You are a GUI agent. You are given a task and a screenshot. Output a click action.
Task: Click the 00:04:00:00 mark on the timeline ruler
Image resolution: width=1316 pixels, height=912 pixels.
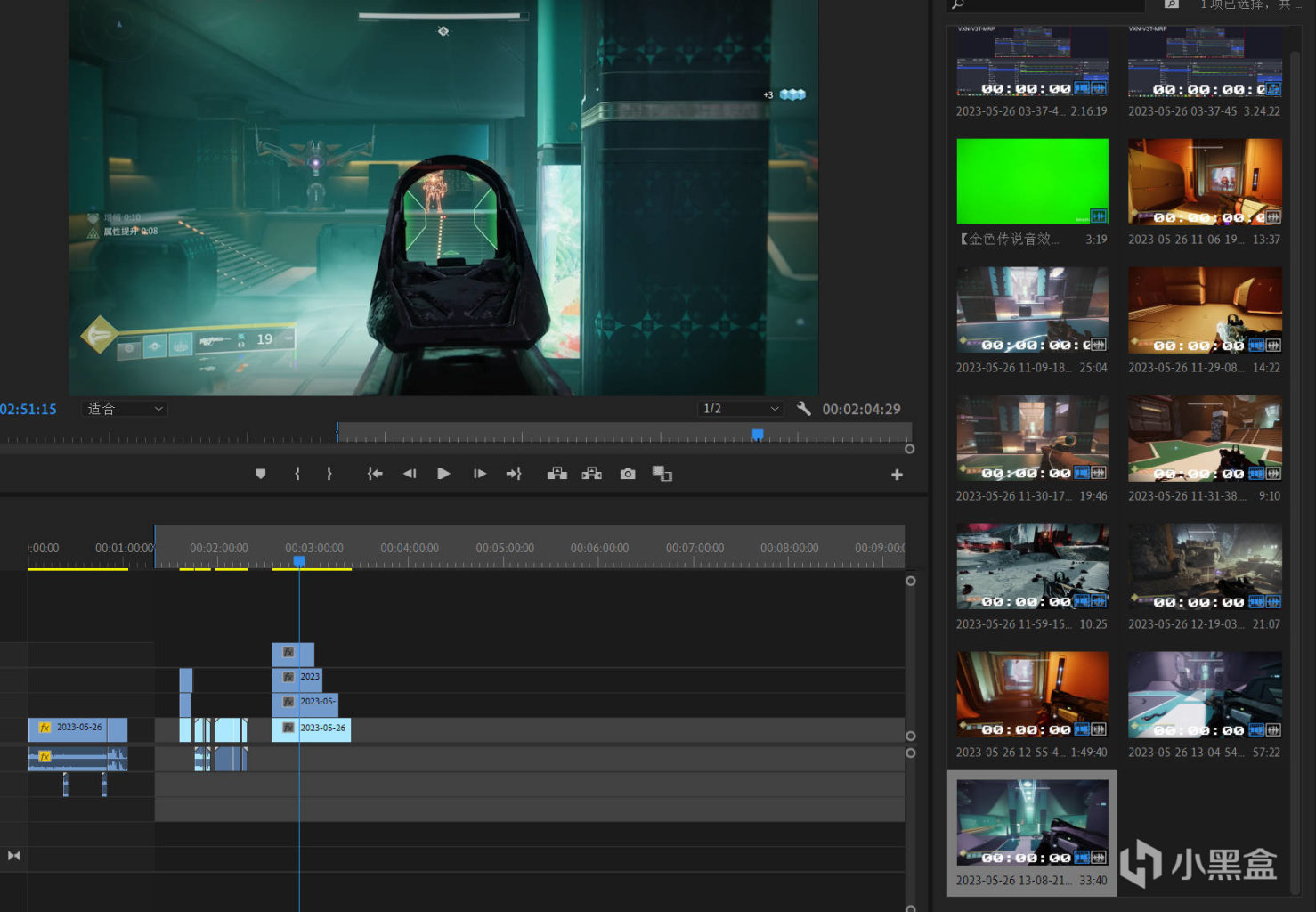click(x=410, y=548)
